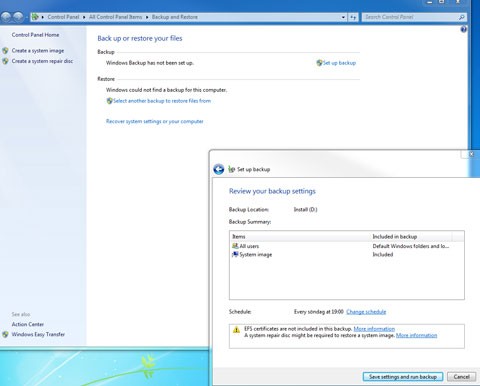Screen dimensions: 480x386
Task: Select the All users row in Backup Summary
Action: [347, 246]
